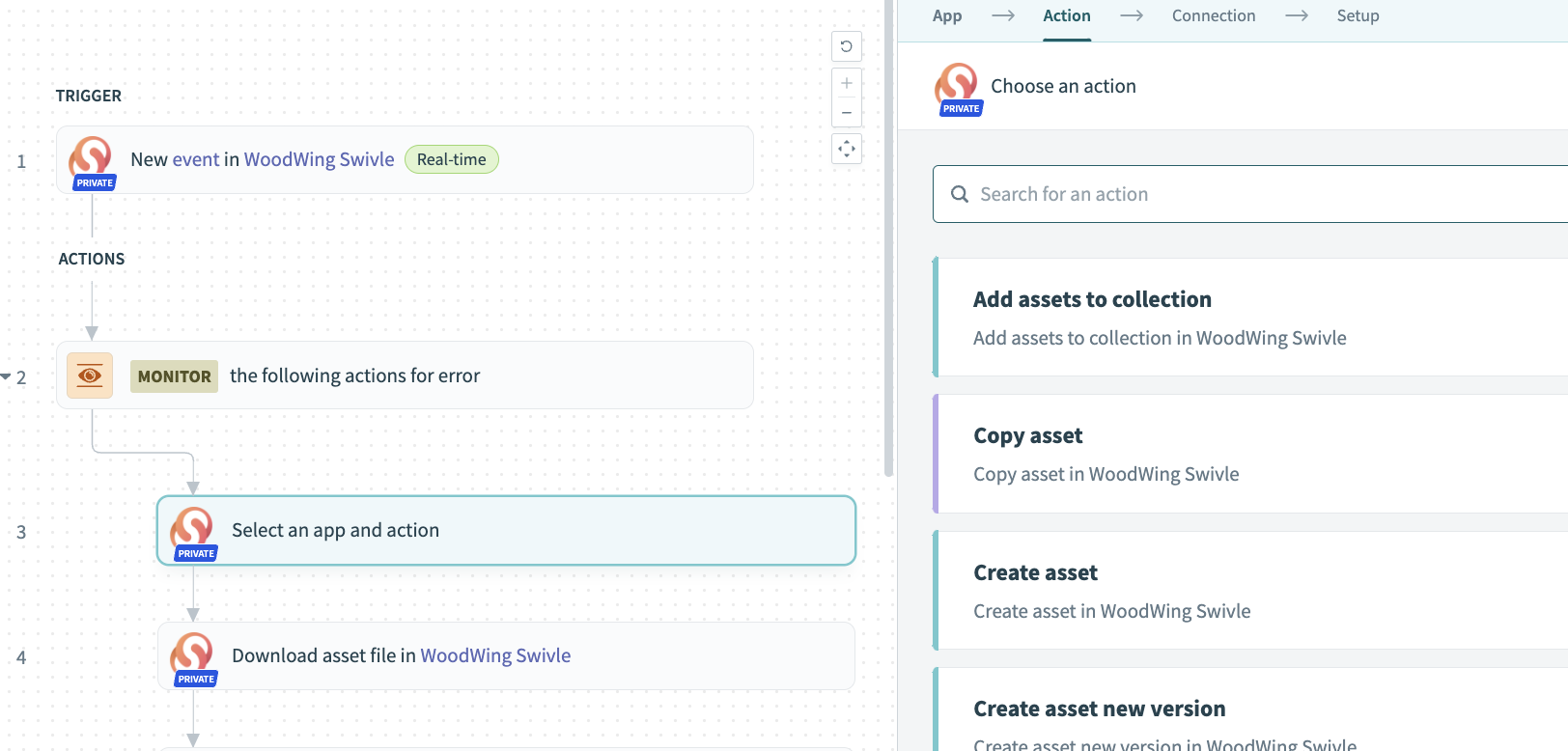1568x751 pixels.
Task: Click WoodWing Swivle link in step 4
Action: (x=495, y=655)
